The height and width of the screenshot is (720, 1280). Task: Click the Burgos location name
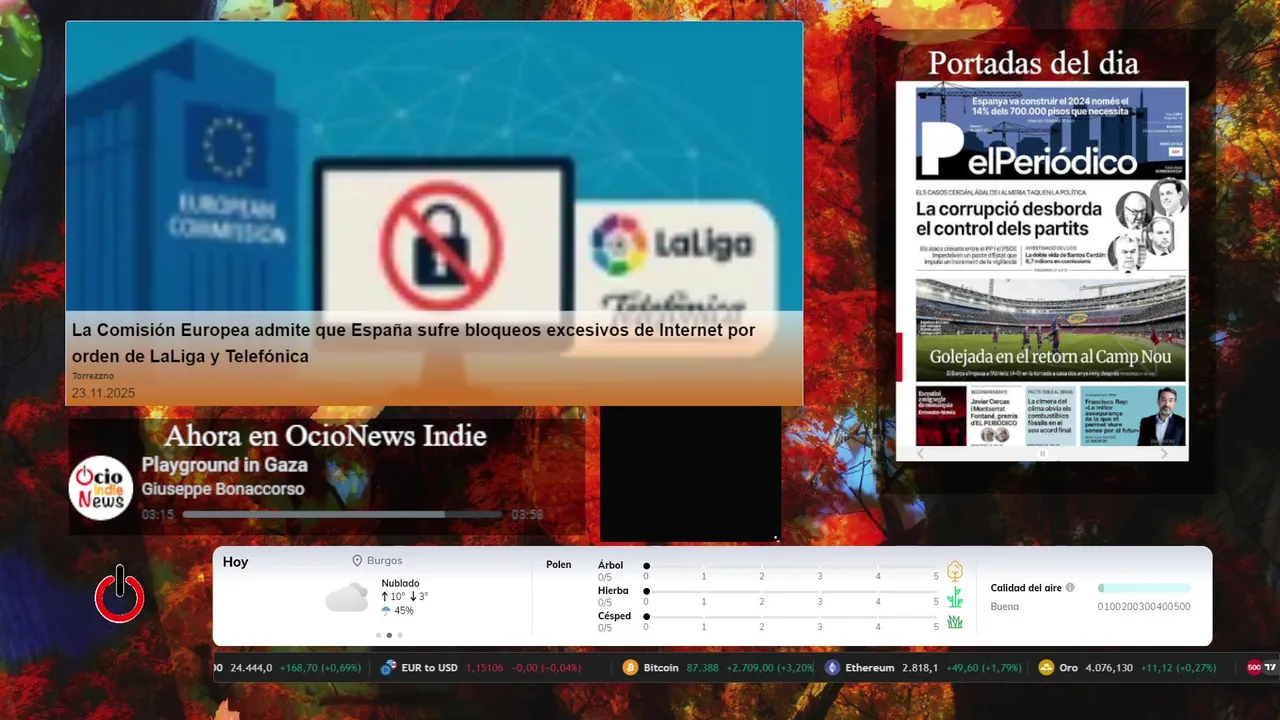(x=385, y=561)
